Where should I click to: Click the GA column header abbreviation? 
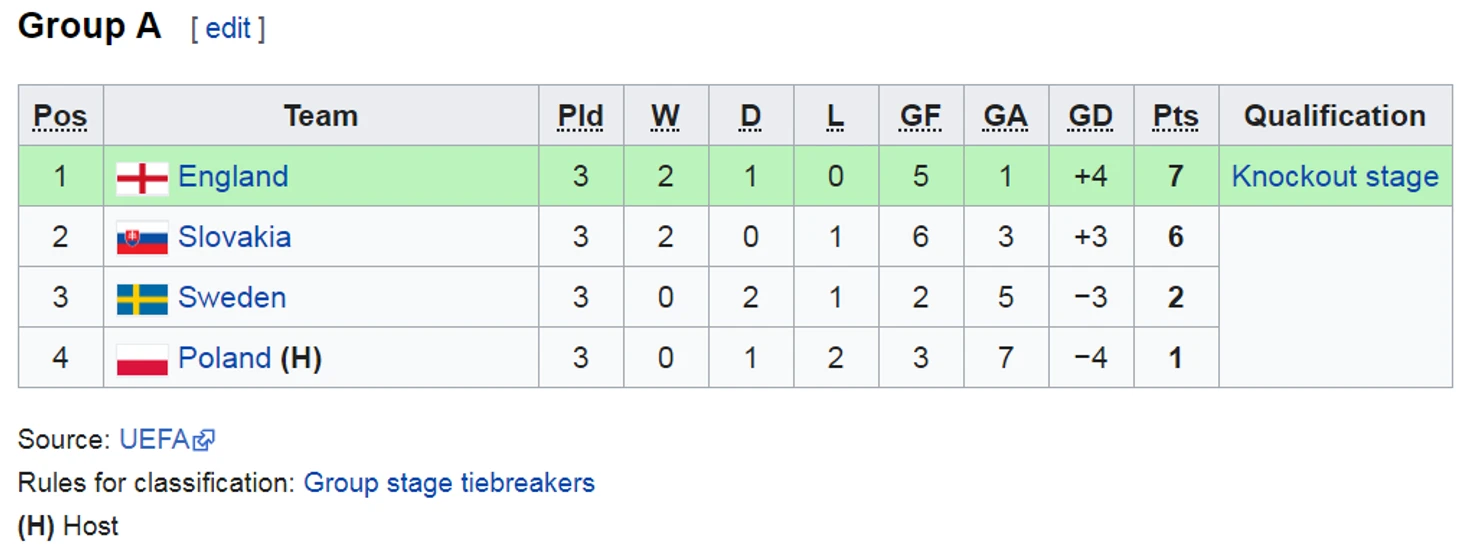(1006, 117)
